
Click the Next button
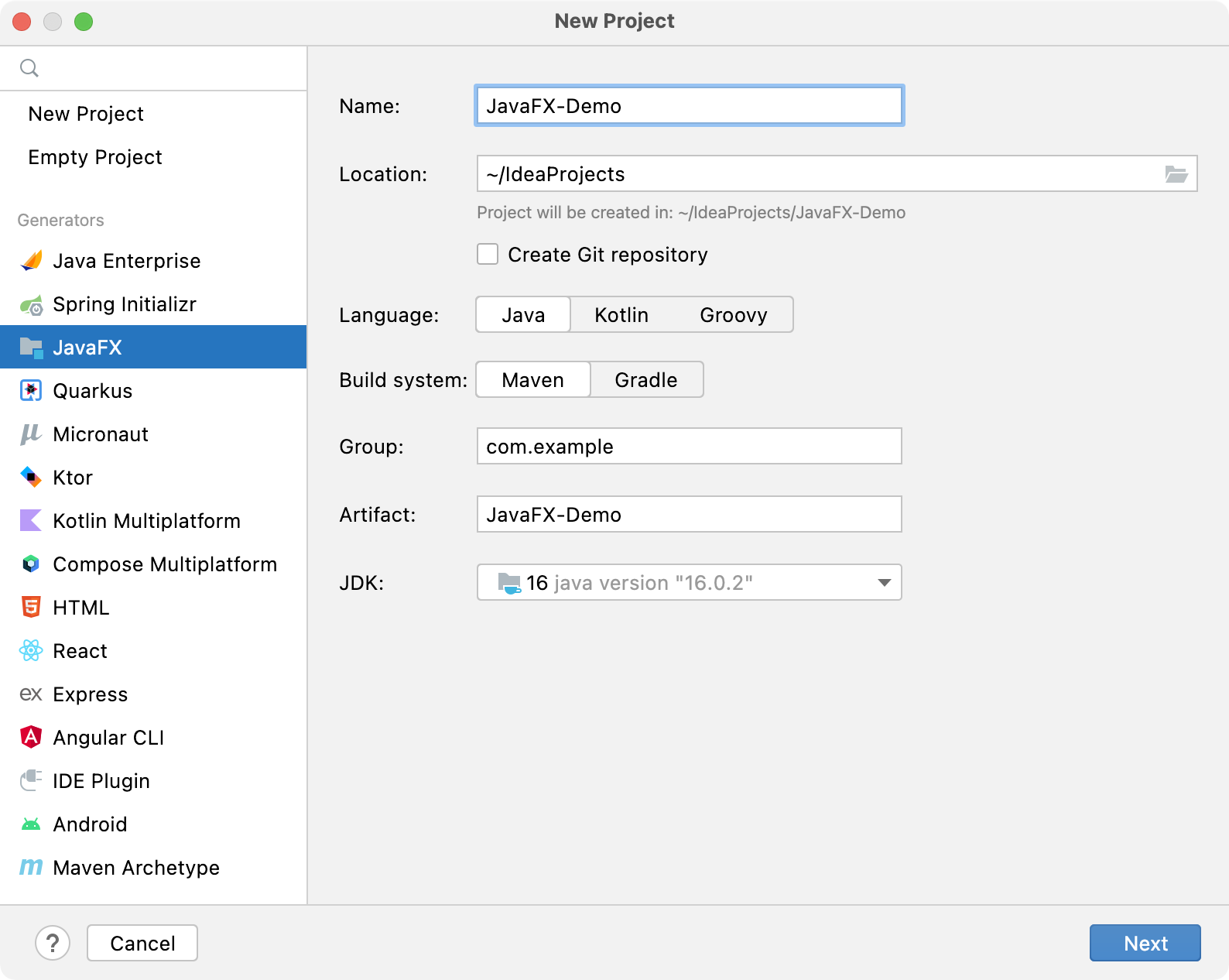click(1145, 943)
